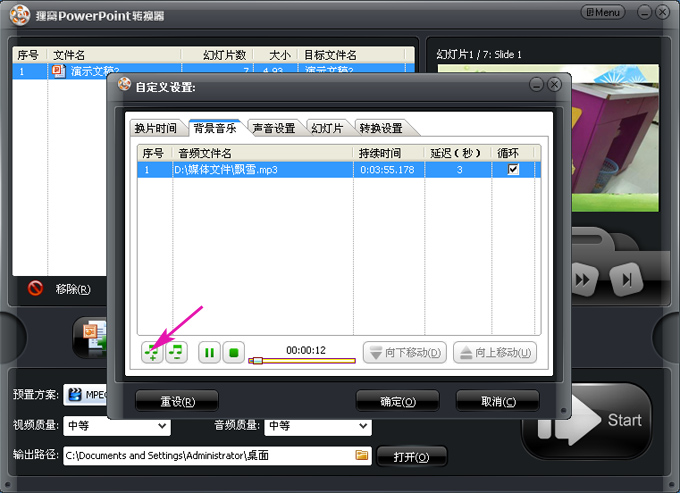
Task: Close the 自定义设置 dialog
Action: [x=554, y=85]
